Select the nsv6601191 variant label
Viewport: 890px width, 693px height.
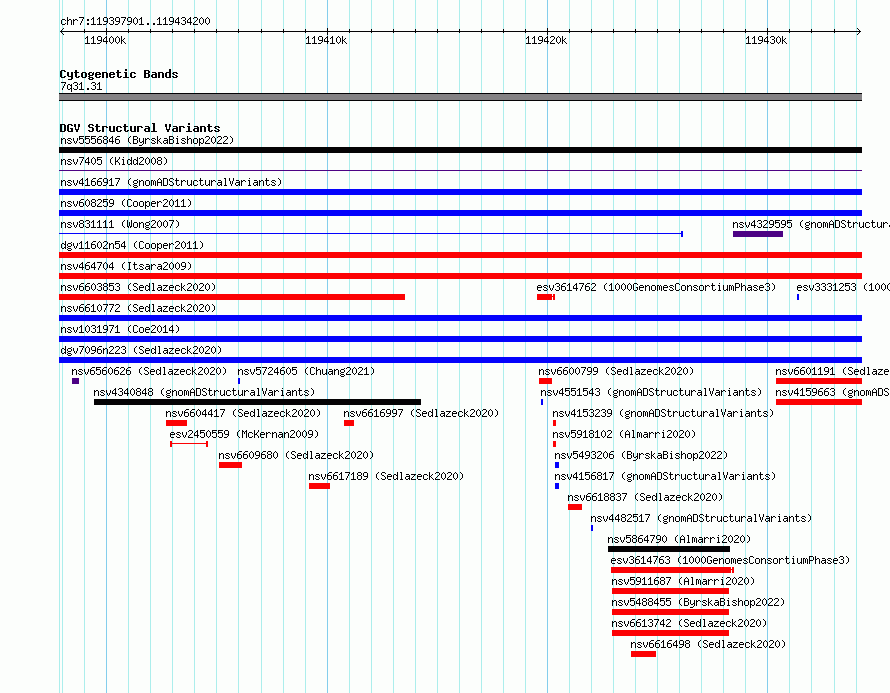point(832,371)
